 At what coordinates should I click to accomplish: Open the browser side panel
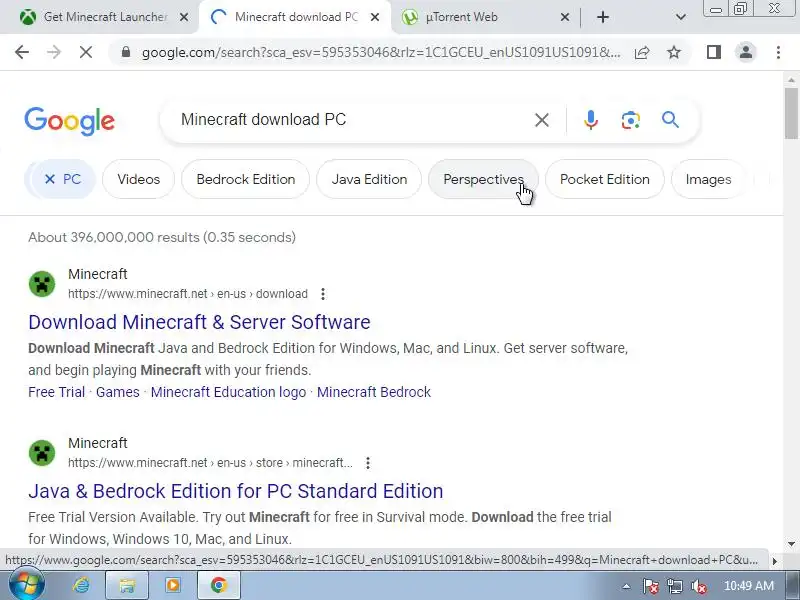point(714,52)
